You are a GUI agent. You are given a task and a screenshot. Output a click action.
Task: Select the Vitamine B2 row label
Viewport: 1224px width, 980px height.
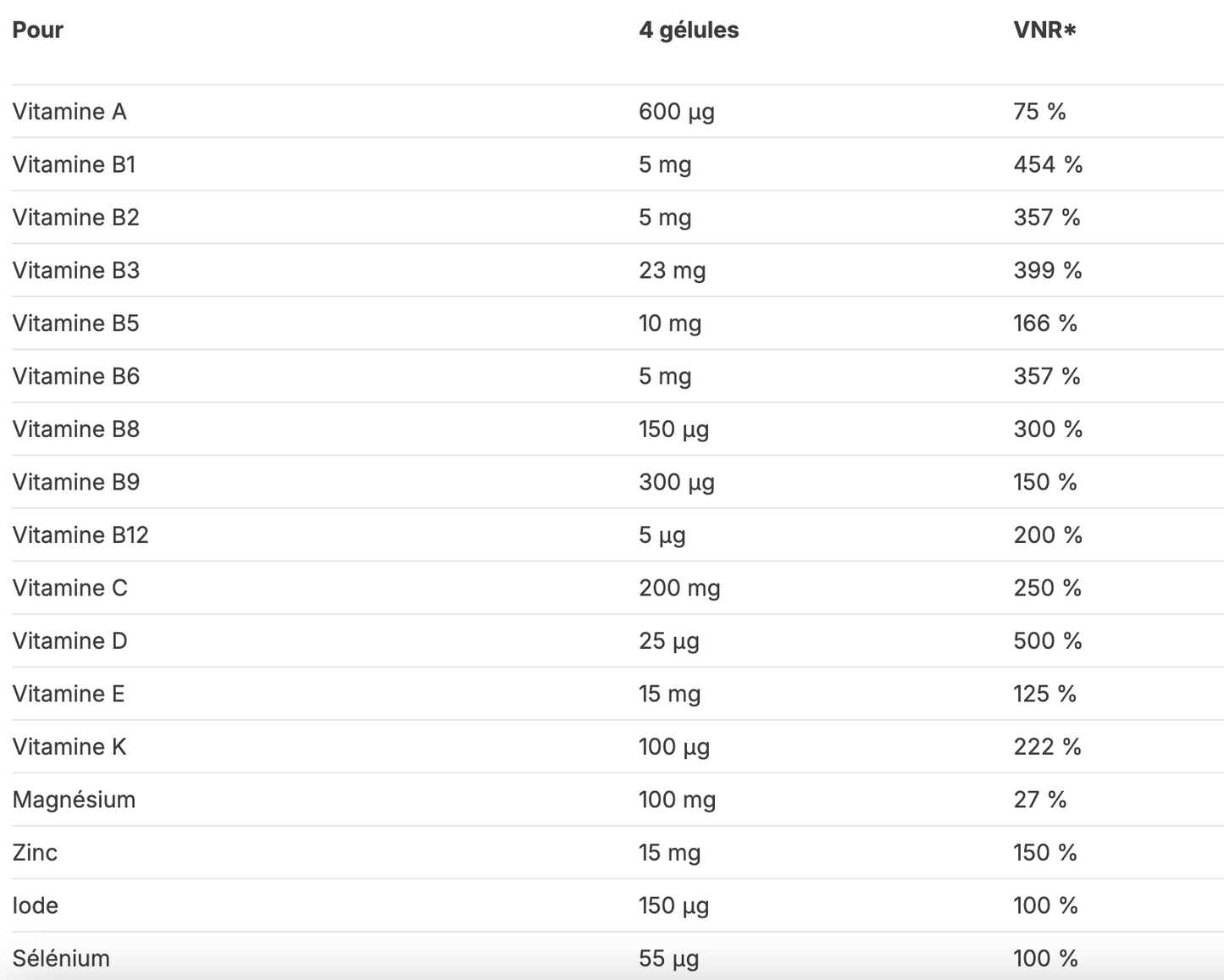(x=75, y=218)
